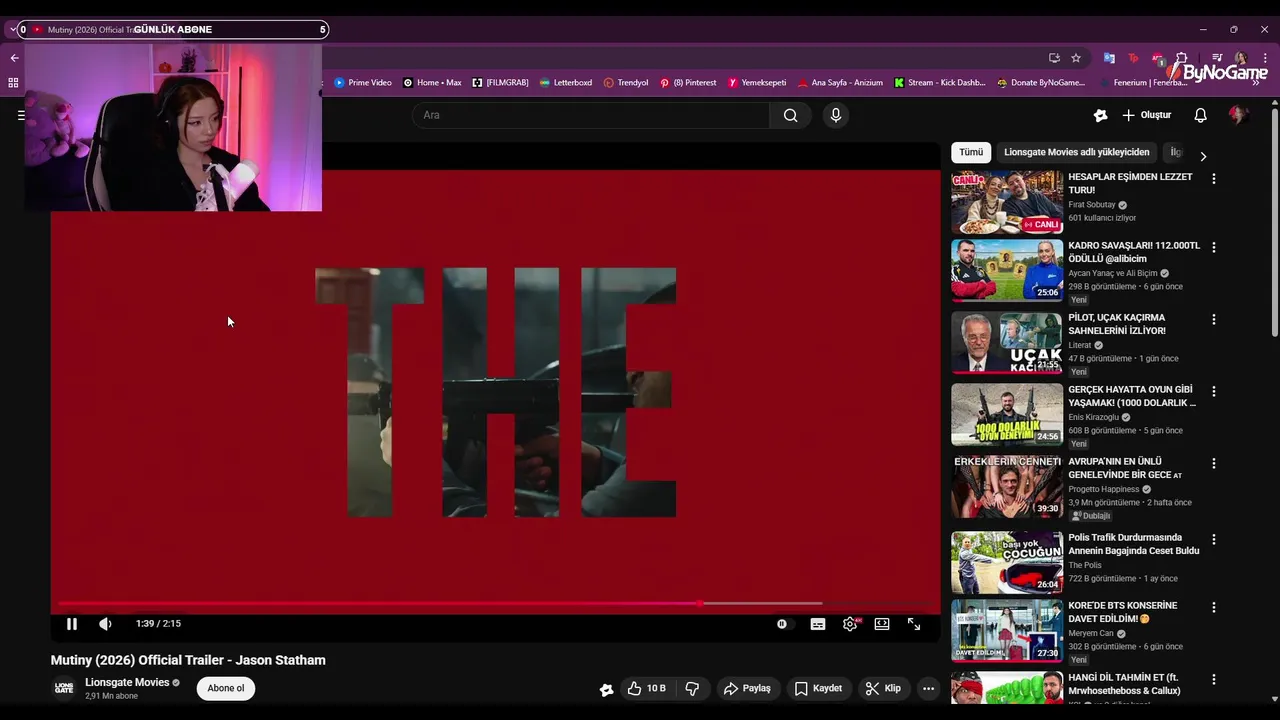Click the sparkle icon left of Oluştur

pos(1100,115)
